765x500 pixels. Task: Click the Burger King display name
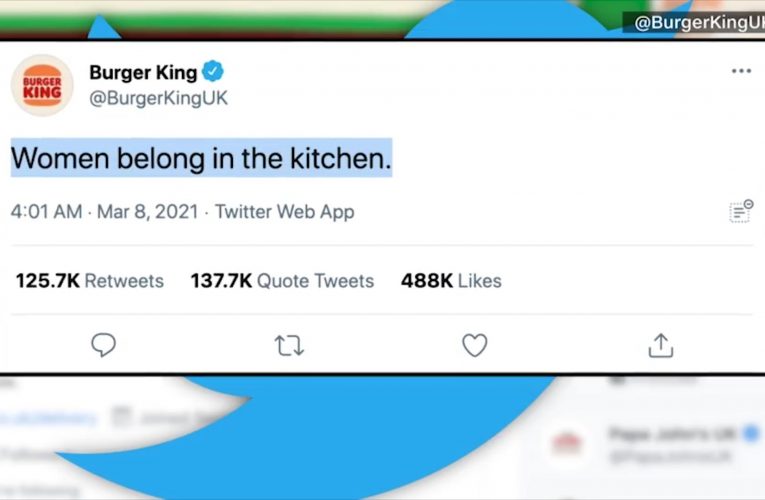click(143, 72)
